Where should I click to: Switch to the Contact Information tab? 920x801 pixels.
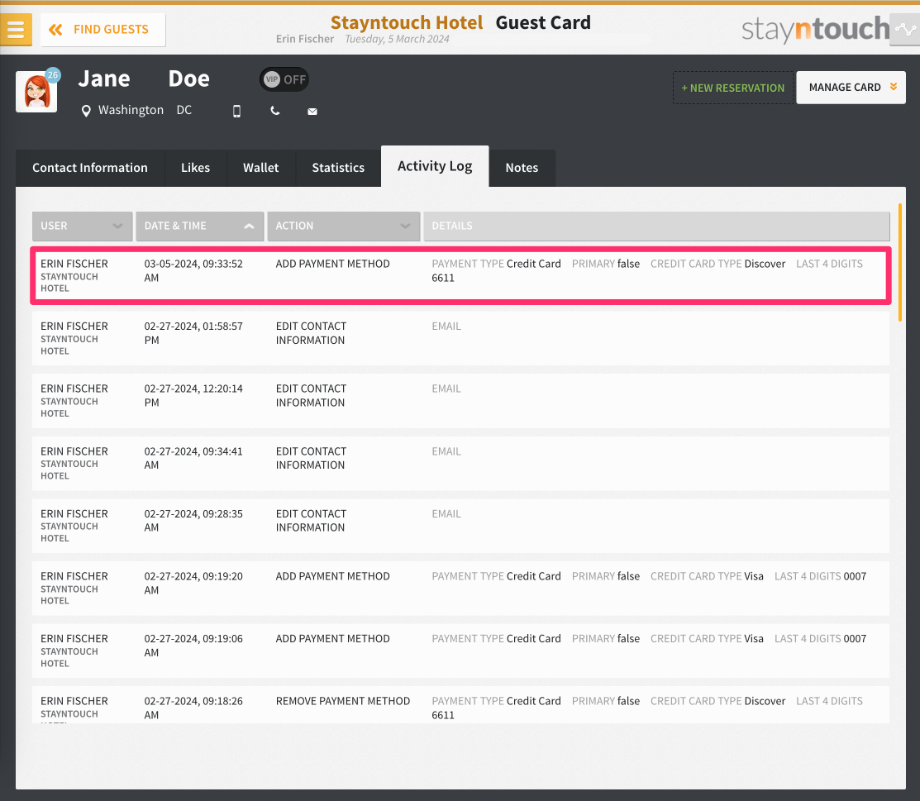[x=90, y=168]
